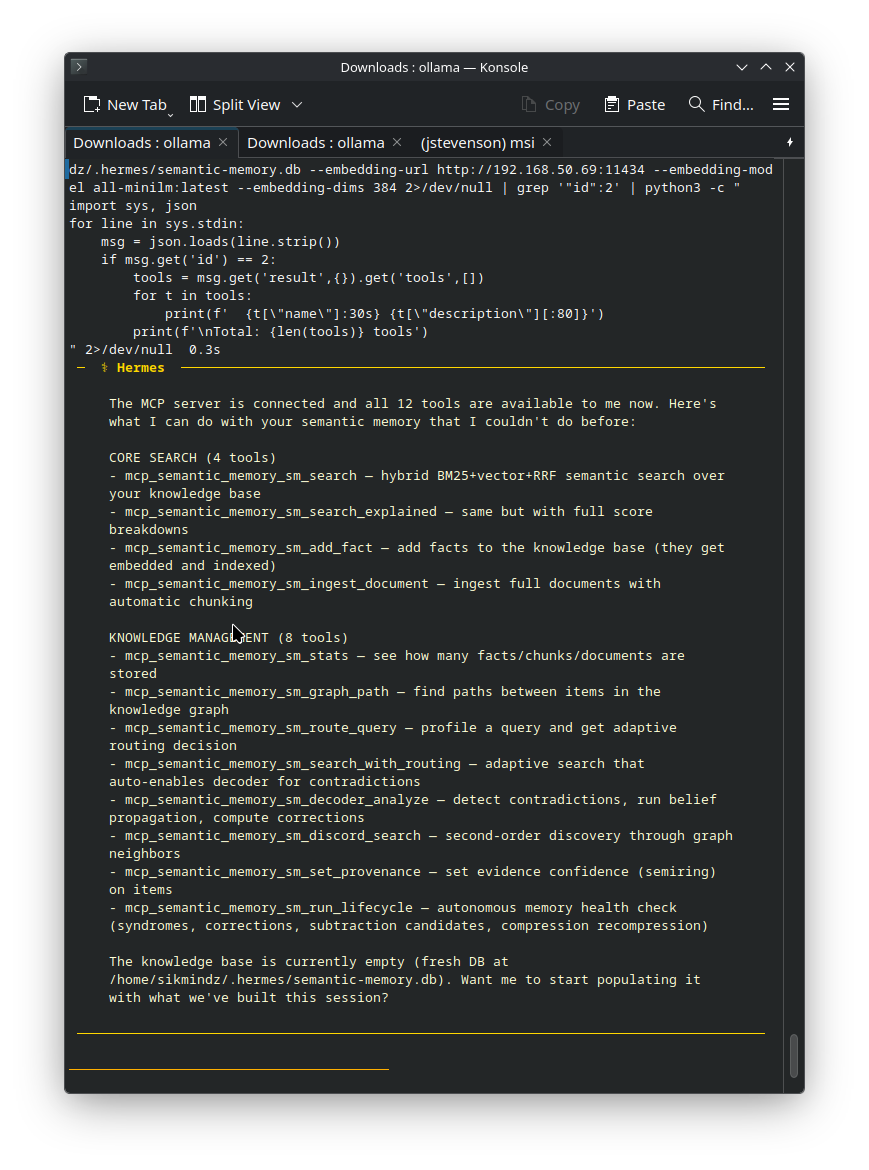The height and width of the screenshot is (1170, 869).
Task: Click the 'for line in sys.stdin:' line
Action: coord(157,223)
